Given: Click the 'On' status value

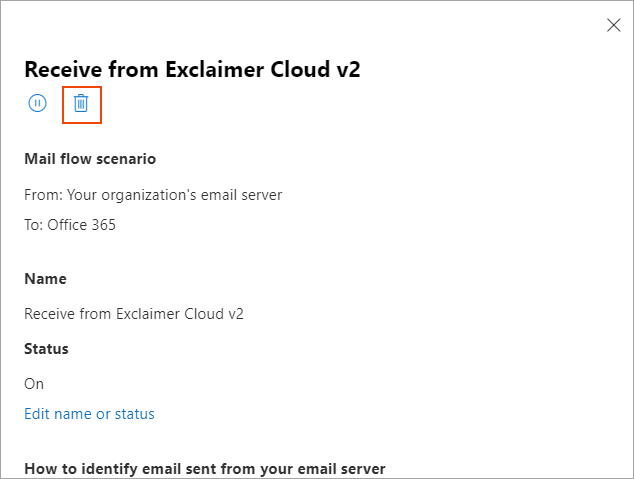Looking at the screenshot, I should click(x=34, y=384).
